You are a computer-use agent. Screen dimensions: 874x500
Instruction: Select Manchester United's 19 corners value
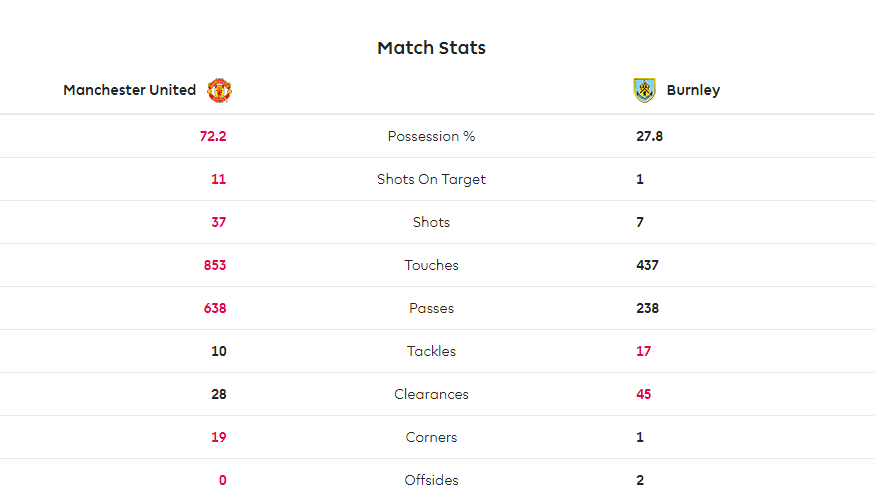tap(218, 437)
